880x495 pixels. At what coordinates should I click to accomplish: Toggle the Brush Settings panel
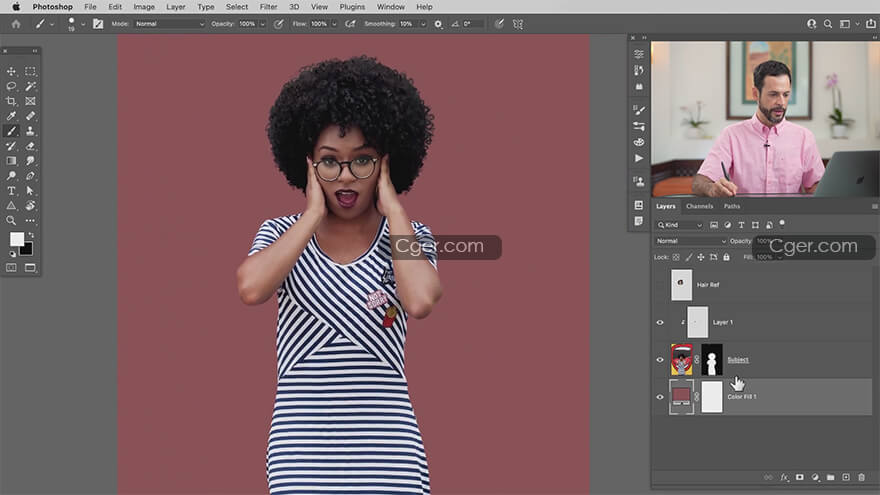pyautogui.click(x=98, y=24)
